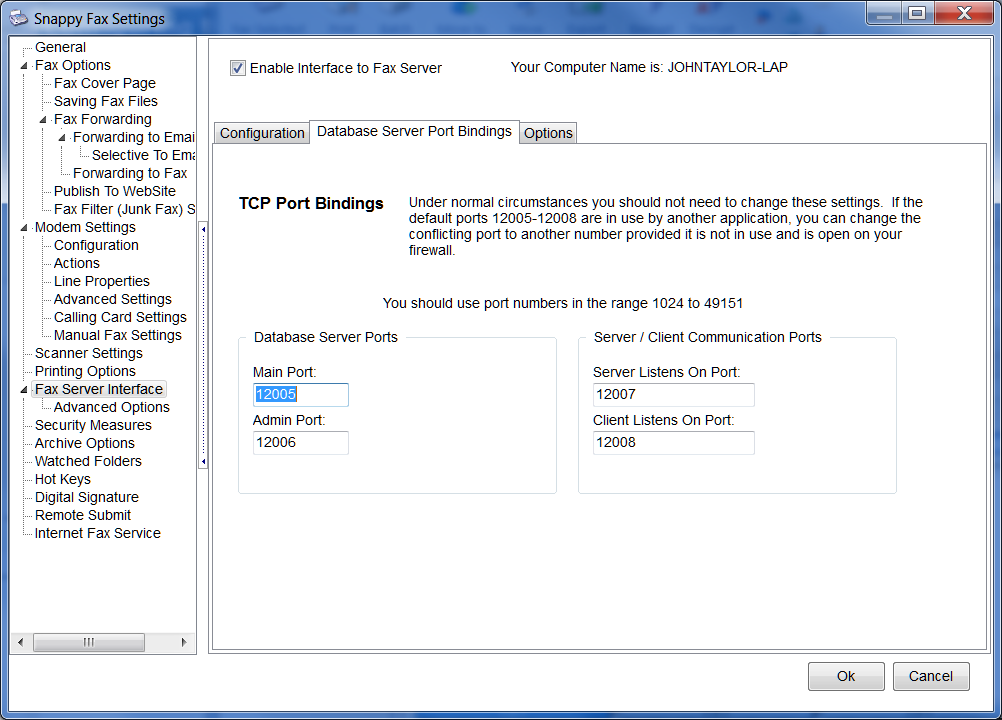Collapse the Fax Server Interface node arrow
The height and width of the screenshot is (720, 1002).
(x=24, y=390)
